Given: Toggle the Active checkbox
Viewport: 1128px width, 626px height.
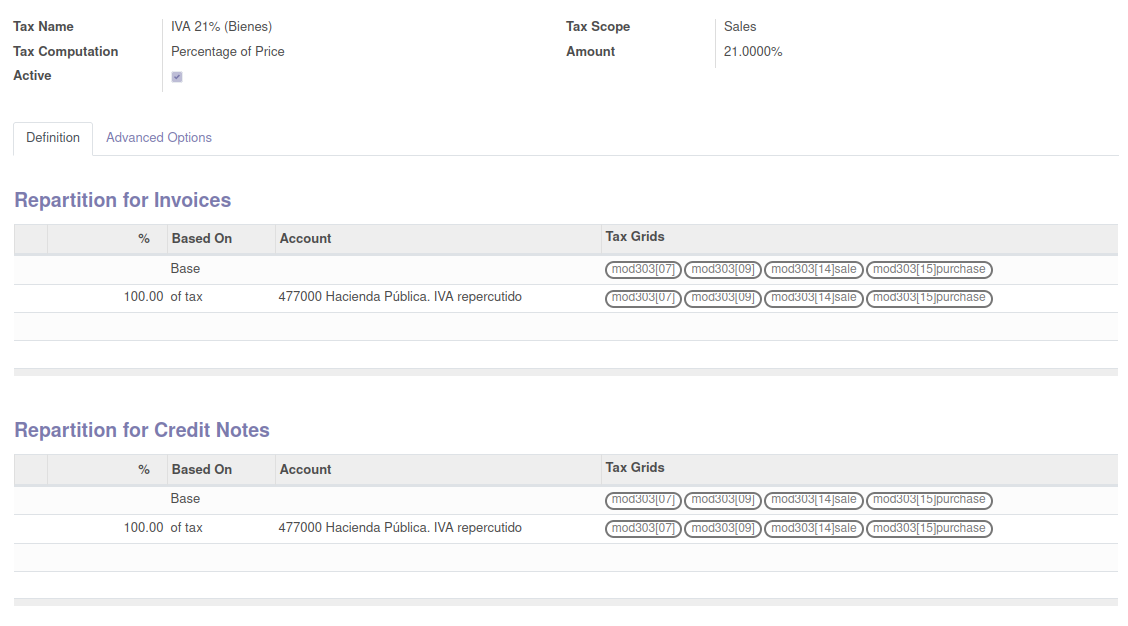Looking at the screenshot, I should click(177, 77).
